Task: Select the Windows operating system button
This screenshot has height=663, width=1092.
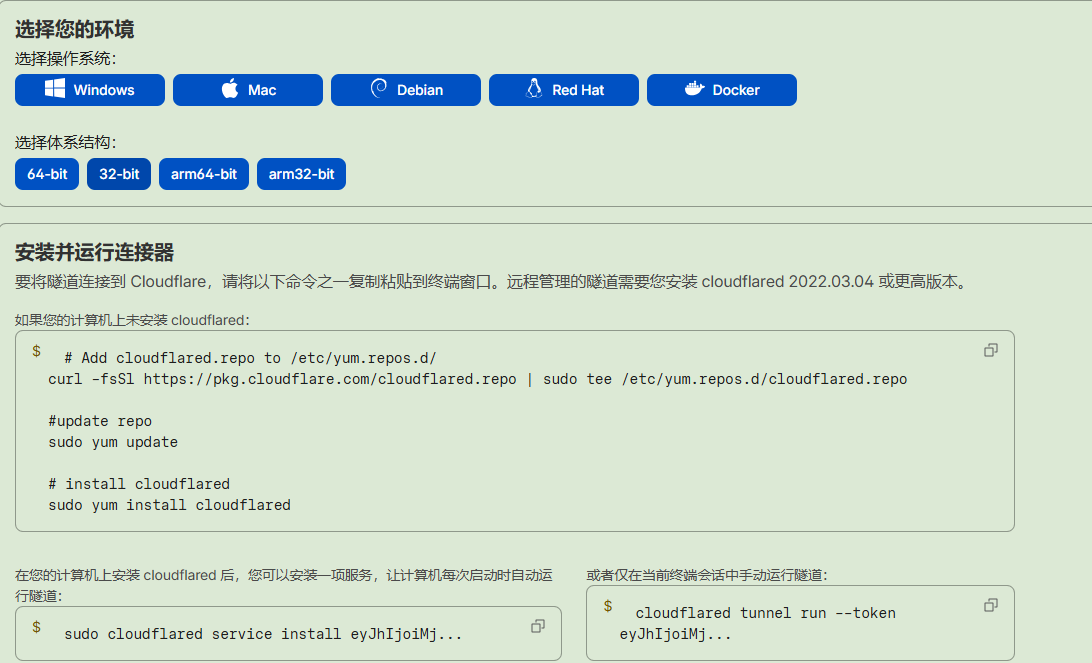Action: (90, 90)
